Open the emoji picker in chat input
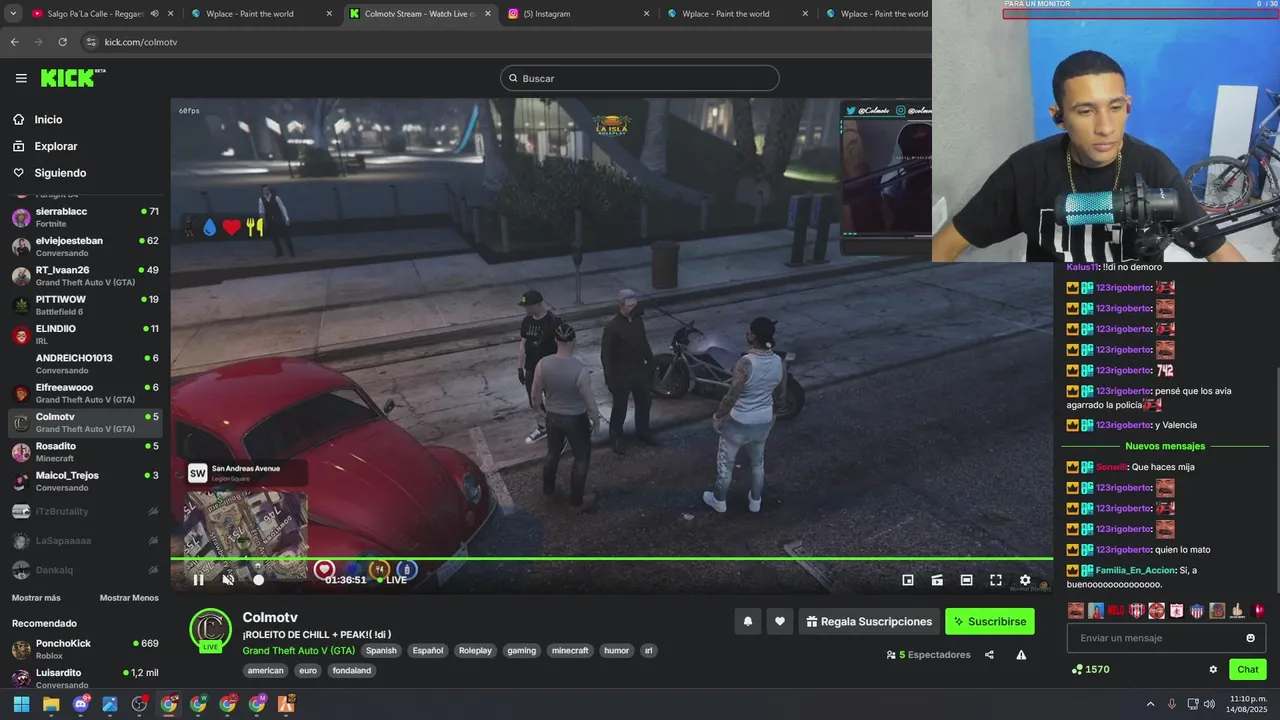 (x=1250, y=638)
